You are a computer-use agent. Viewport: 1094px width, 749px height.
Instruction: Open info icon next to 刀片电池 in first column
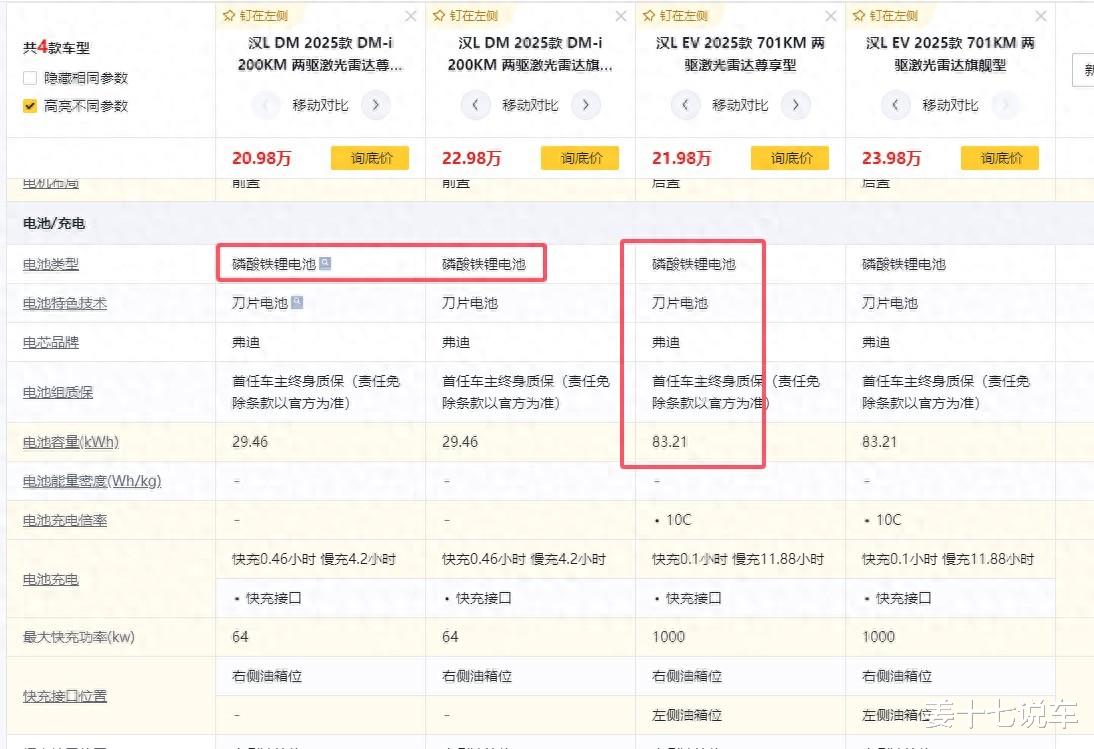(297, 302)
